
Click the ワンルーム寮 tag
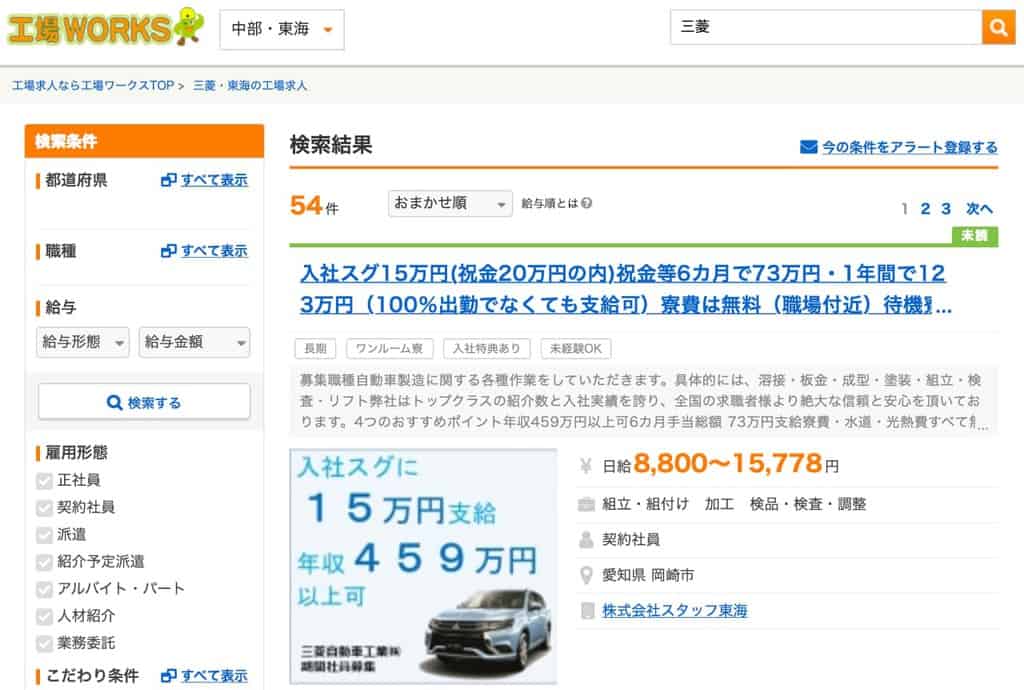pos(389,349)
